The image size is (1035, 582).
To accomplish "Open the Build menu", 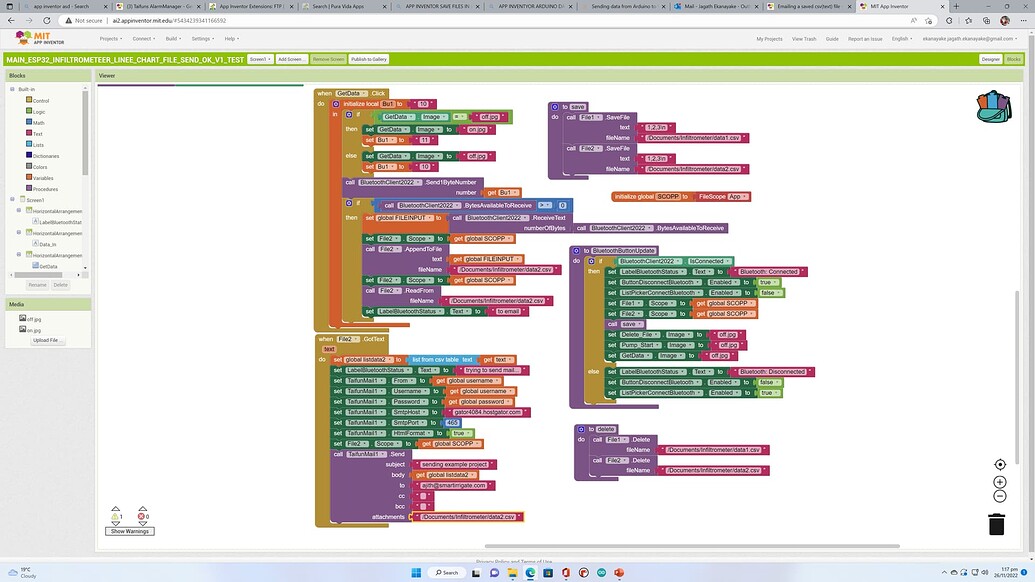I will point(171,39).
